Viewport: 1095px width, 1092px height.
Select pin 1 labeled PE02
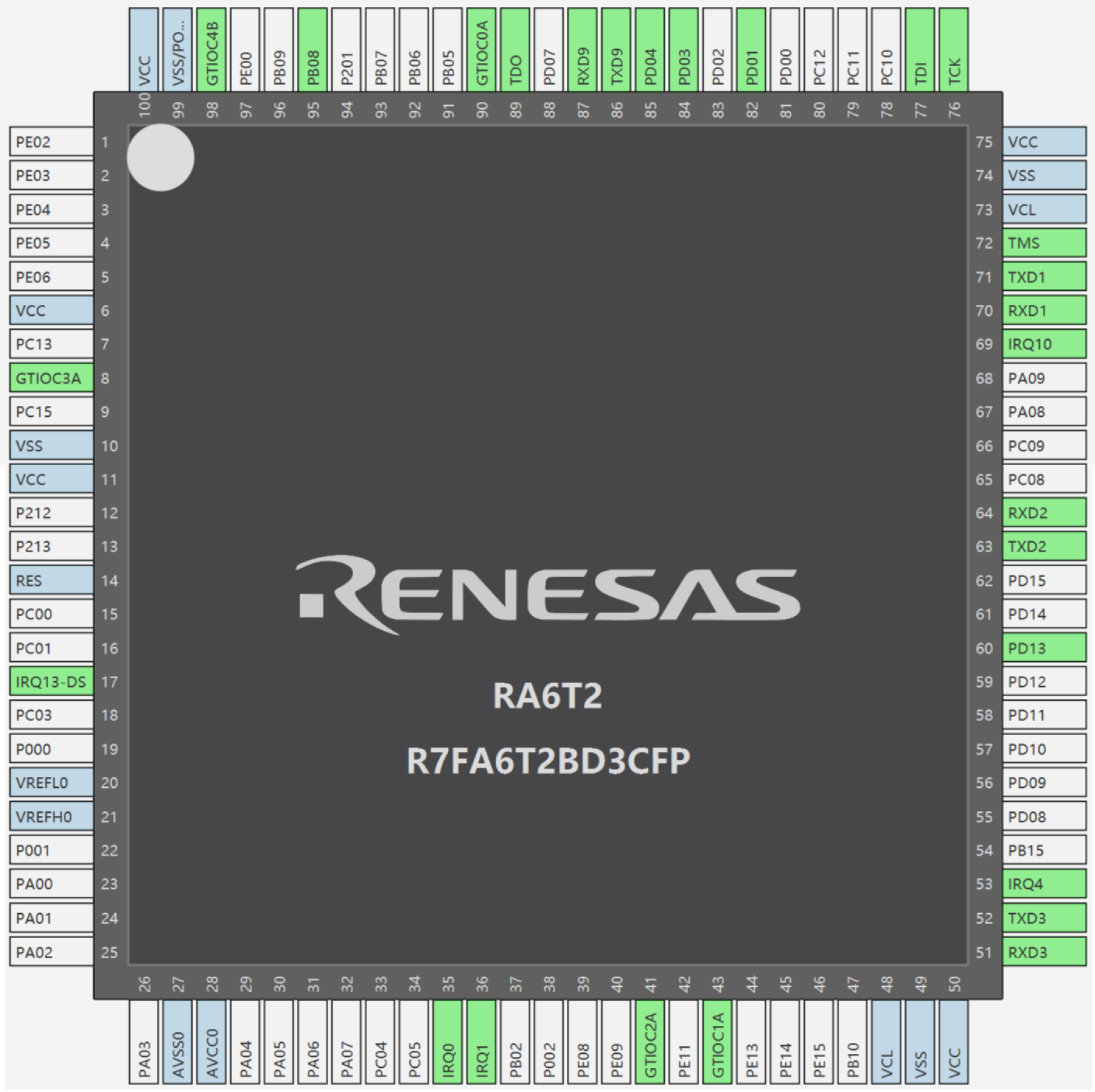click(x=51, y=142)
